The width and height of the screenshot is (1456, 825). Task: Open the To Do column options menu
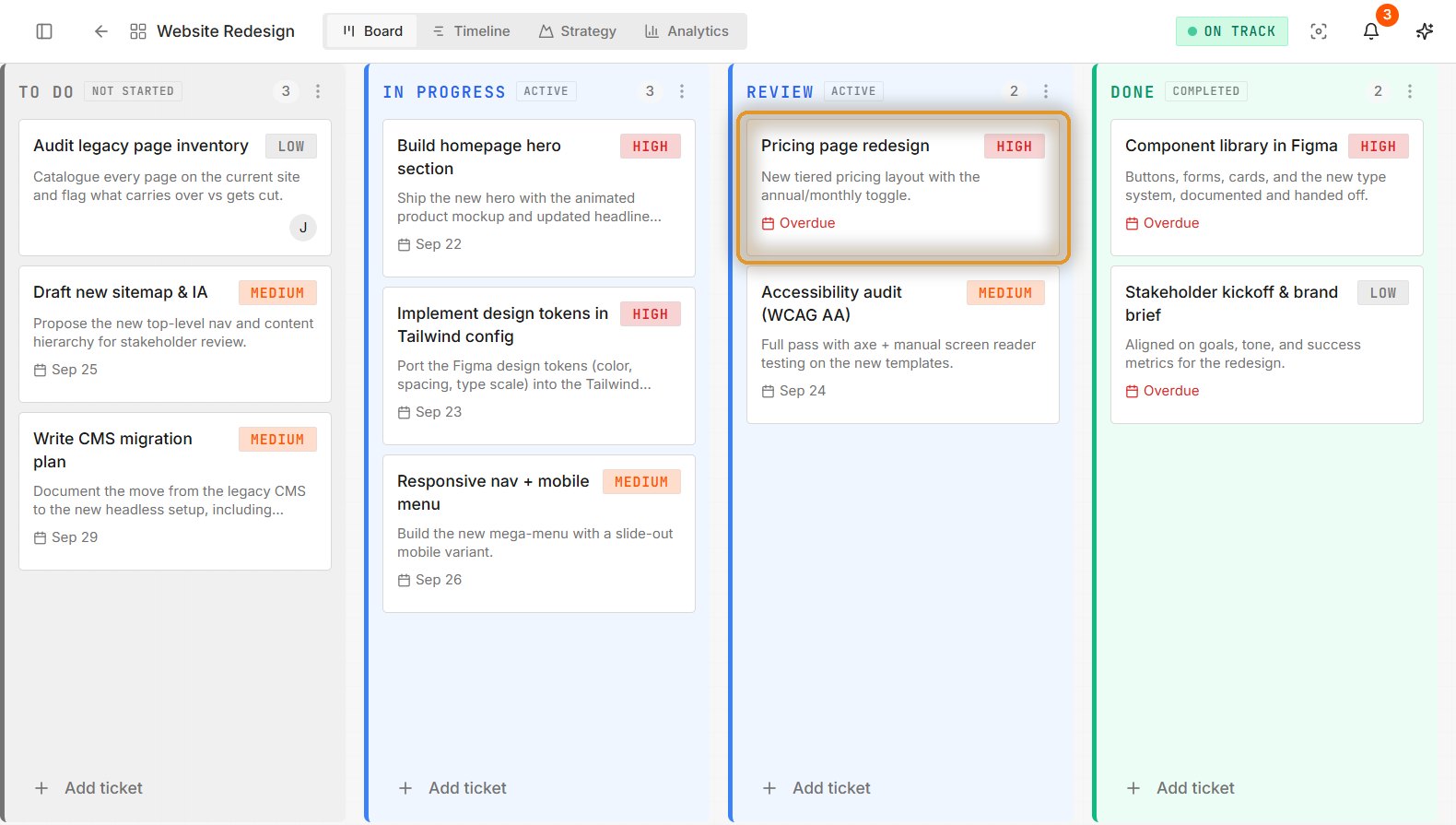click(x=318, y=91)
